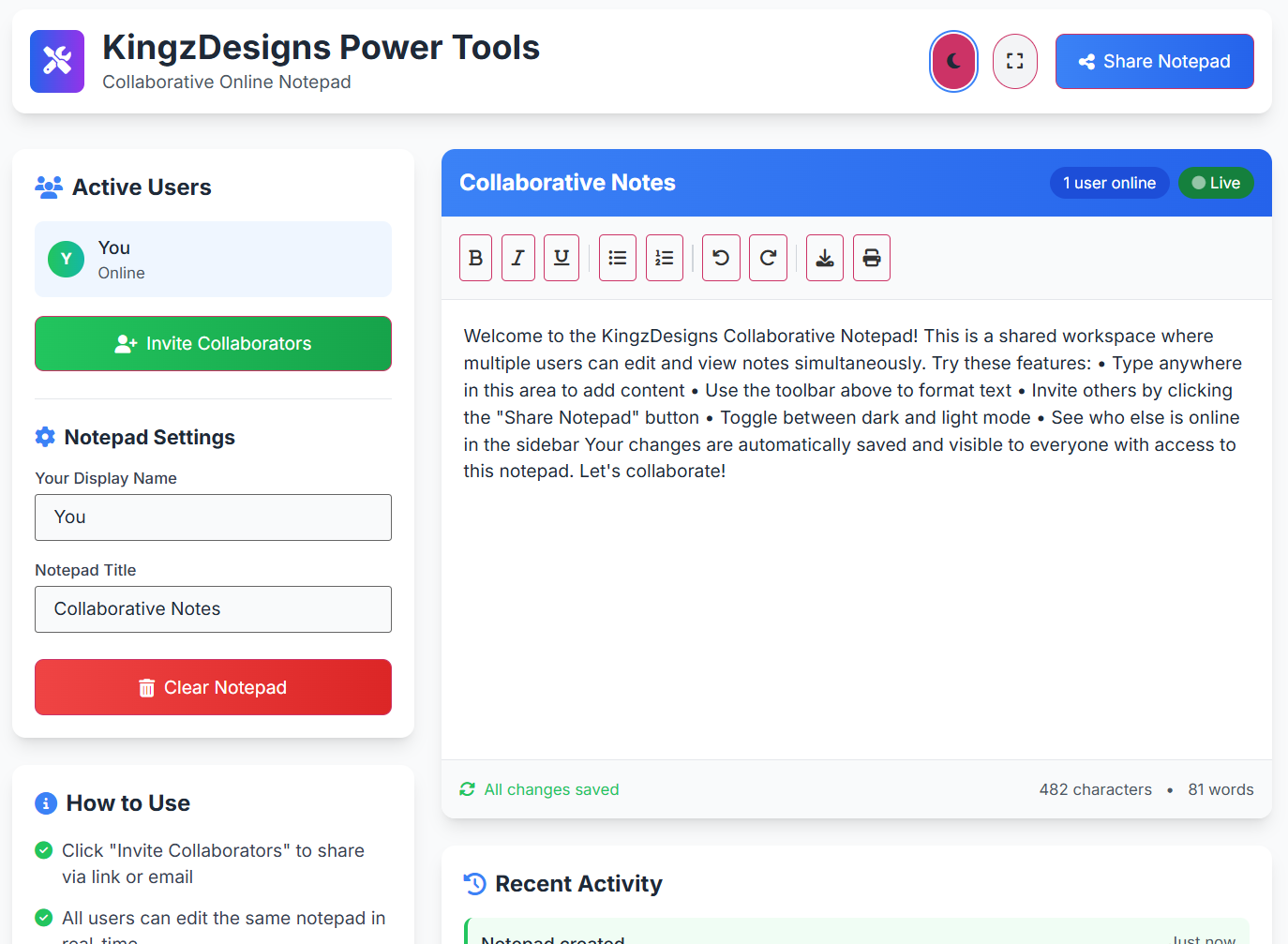Toggle bold formatting in toolbar
Screen dimensions: 1288x944
tap(475, 258)
